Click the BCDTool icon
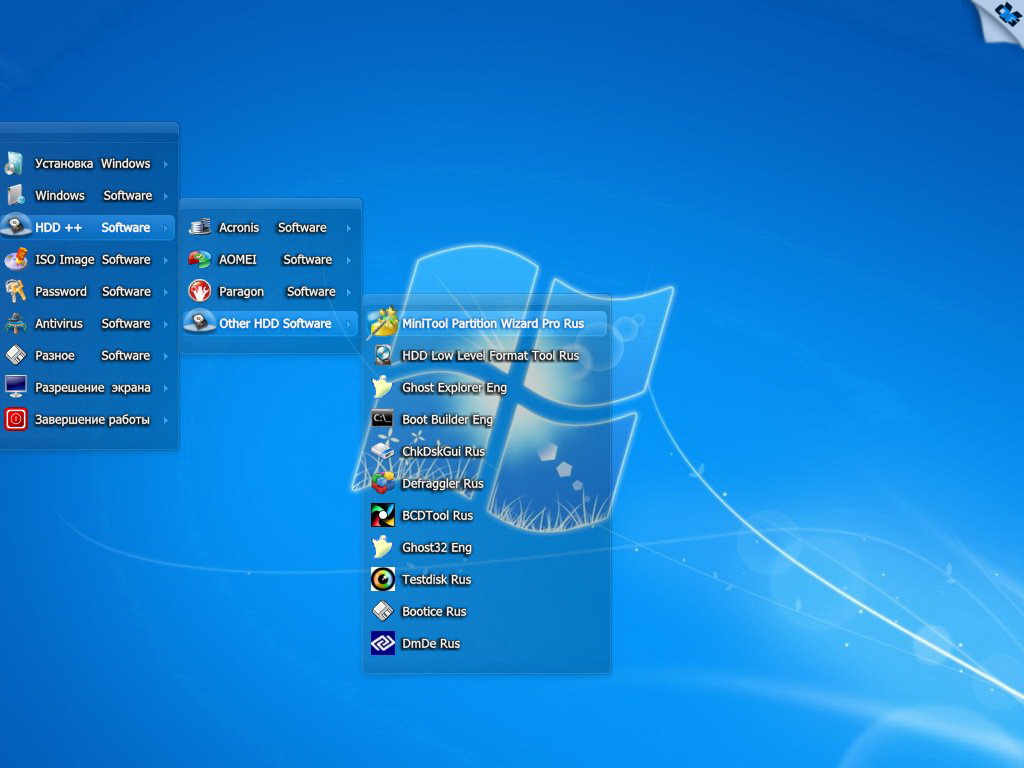Image resolution: width=1024 pixels, height=768 pixels. (x=383, y=515)
